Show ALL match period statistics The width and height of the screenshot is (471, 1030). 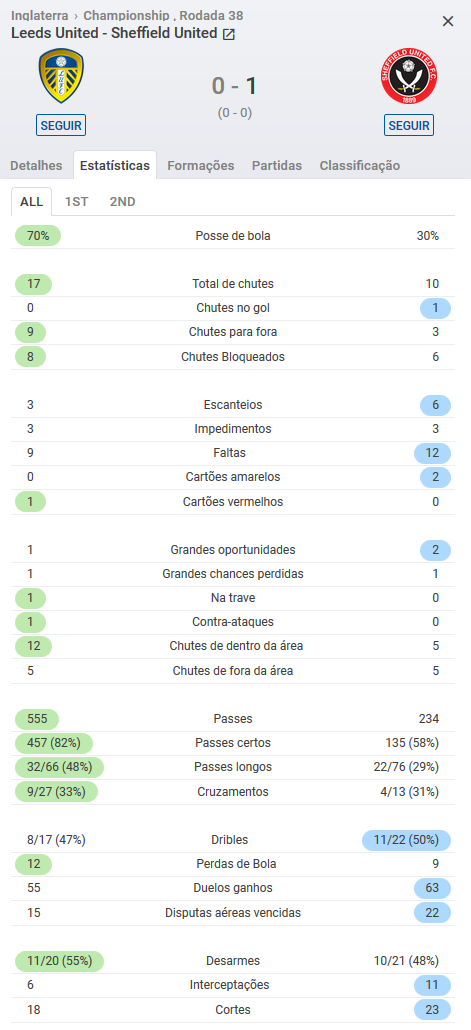(32, 202)
